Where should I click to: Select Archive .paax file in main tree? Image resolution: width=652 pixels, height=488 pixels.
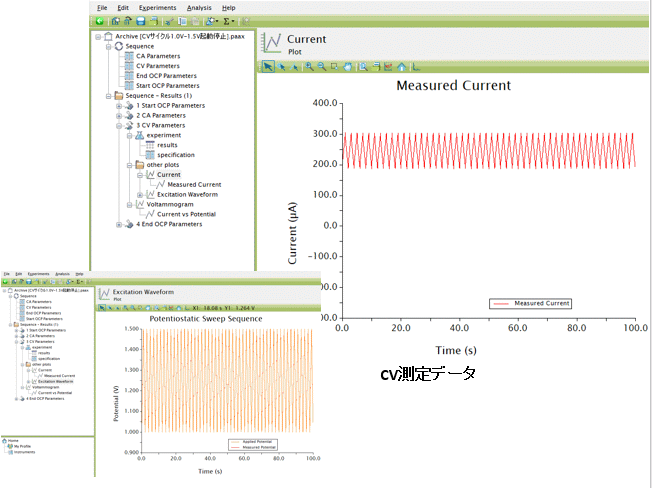(180, 37)
